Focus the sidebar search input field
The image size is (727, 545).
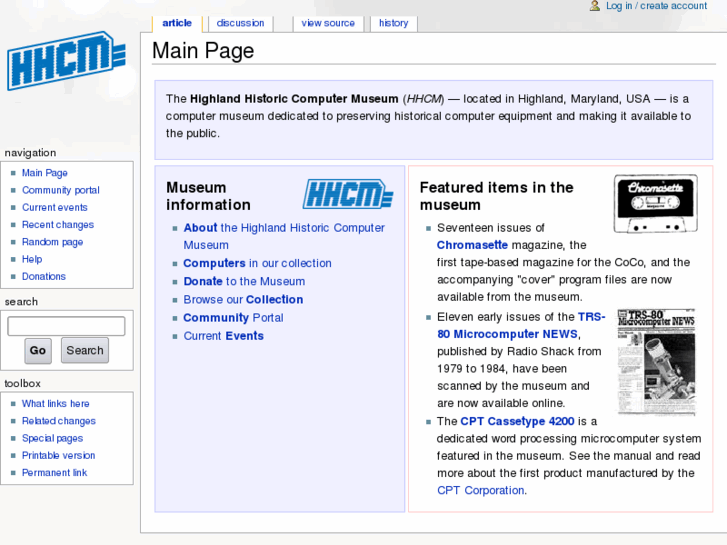[x=66, y=326]
